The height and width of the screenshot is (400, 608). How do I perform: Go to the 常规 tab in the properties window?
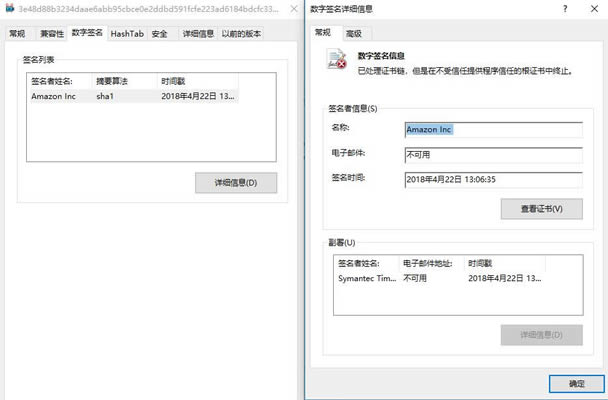click(17, 33)
